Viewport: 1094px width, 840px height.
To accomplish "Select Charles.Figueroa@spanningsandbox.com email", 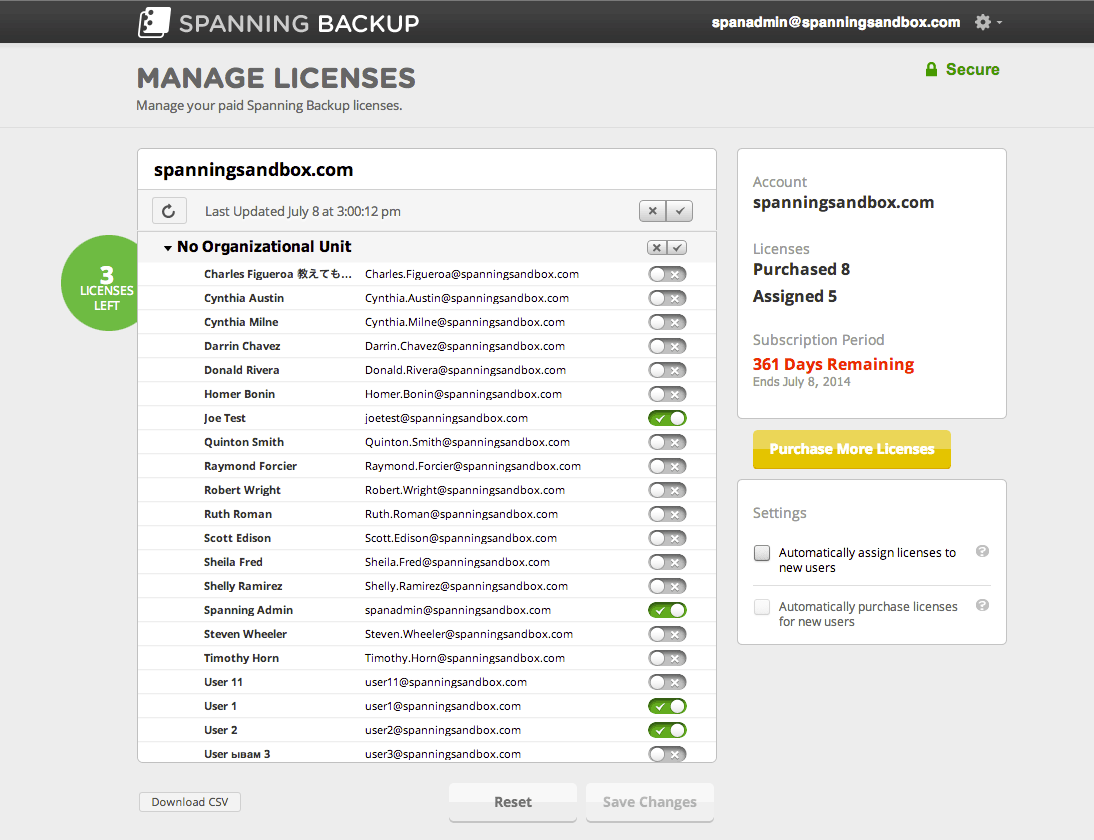I will pyautogui.click(x=472, y=274).
